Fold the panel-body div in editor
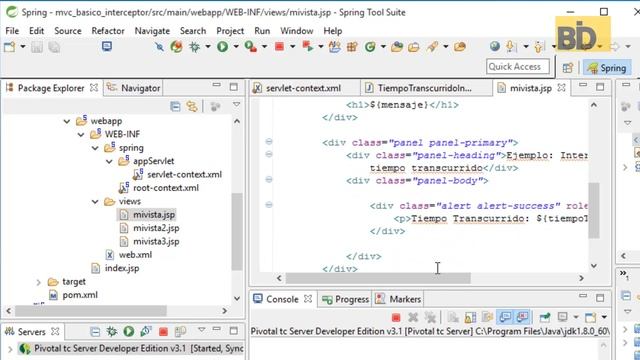640x360 pixels. (x=269, y=180)
